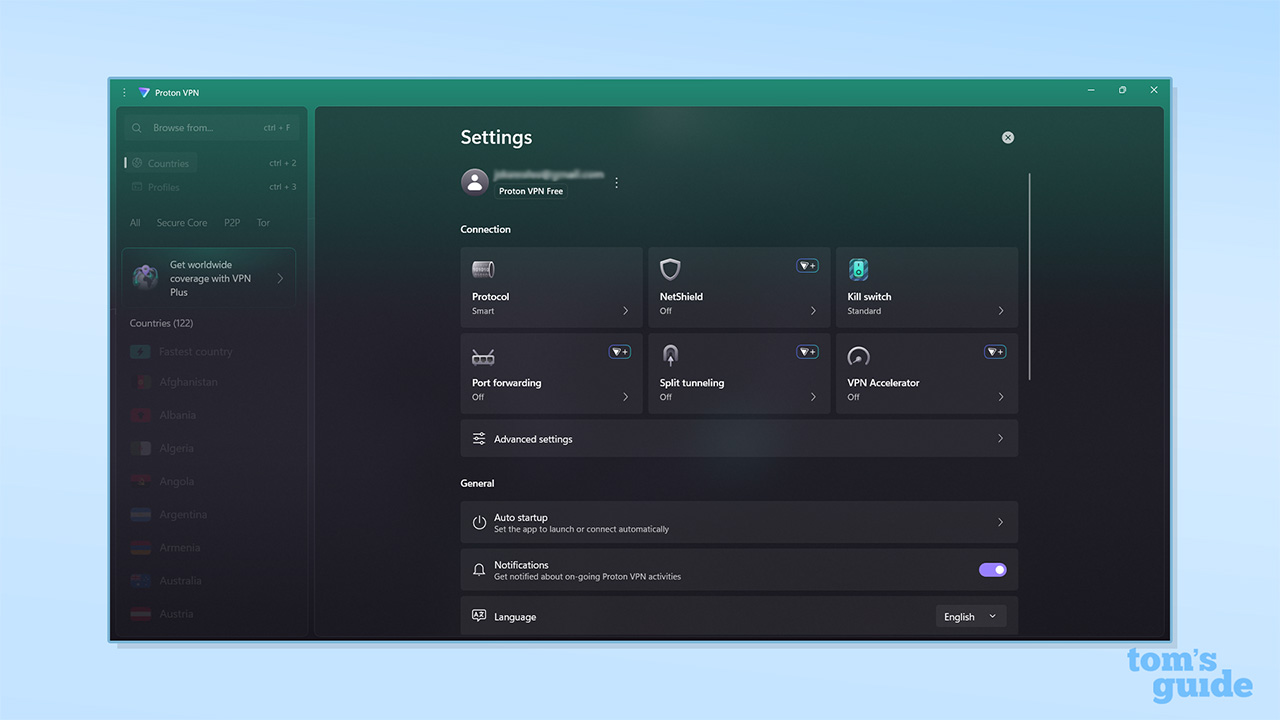Click the NetShield shield icon
Image resolution: width=1280 pixels, height=720 pixels.
670,269
